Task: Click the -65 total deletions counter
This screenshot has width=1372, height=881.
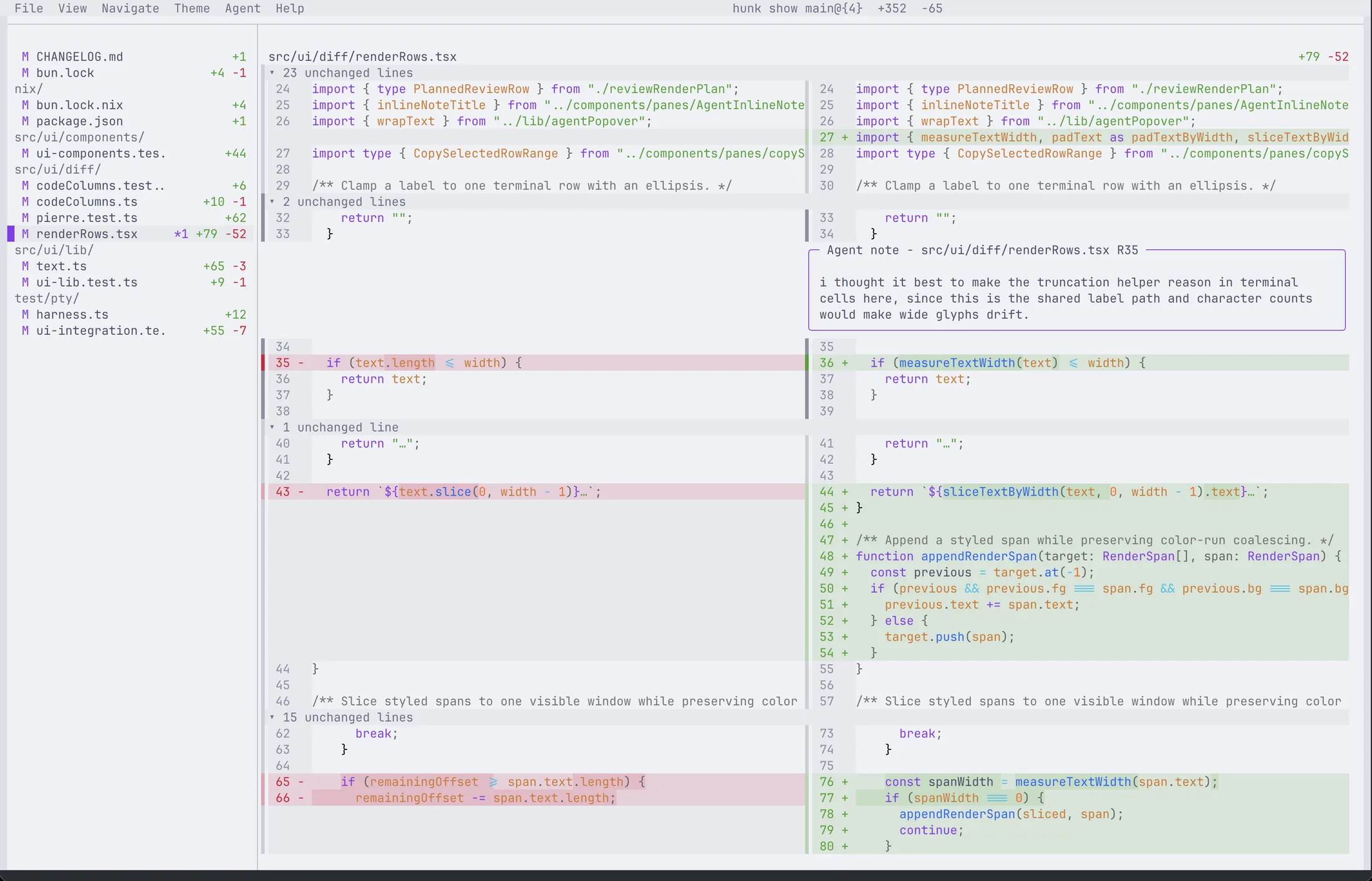Action: tap(932, 9)
